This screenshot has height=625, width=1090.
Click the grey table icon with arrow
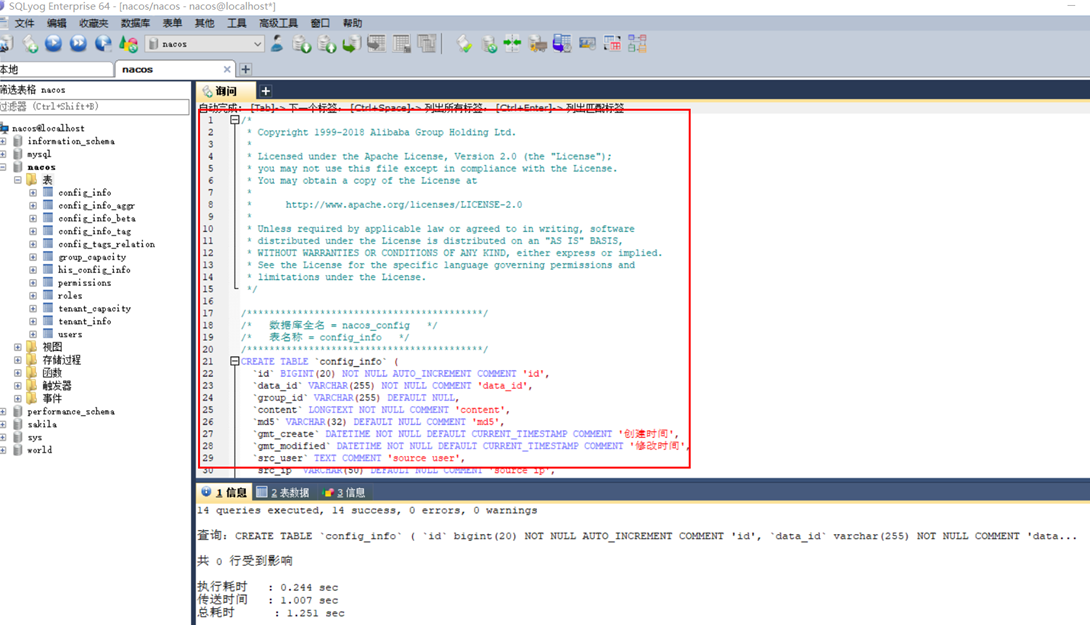(x=377, y=44)
